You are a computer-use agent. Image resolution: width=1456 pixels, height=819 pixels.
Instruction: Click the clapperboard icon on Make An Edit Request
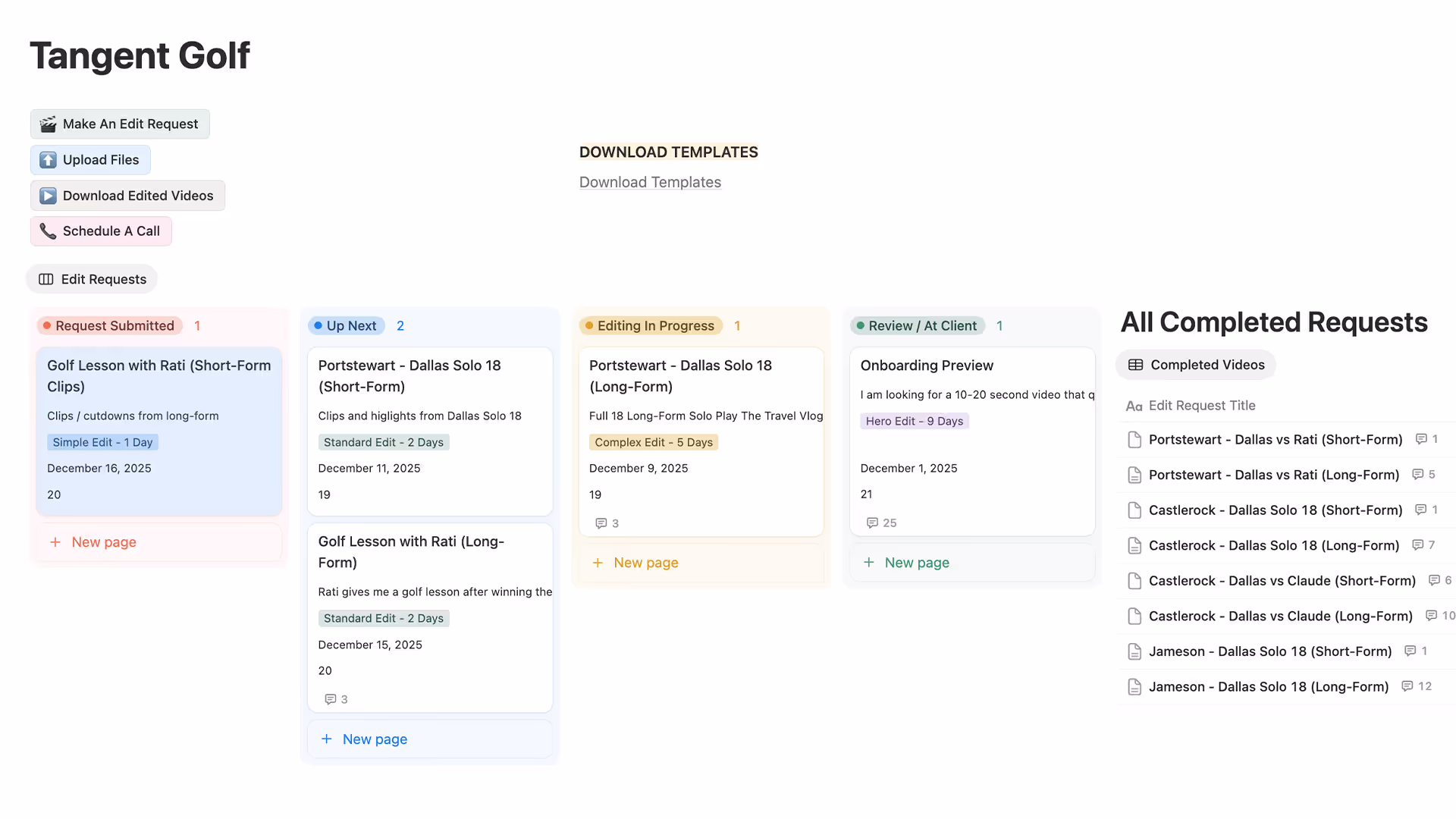point(48,124)
